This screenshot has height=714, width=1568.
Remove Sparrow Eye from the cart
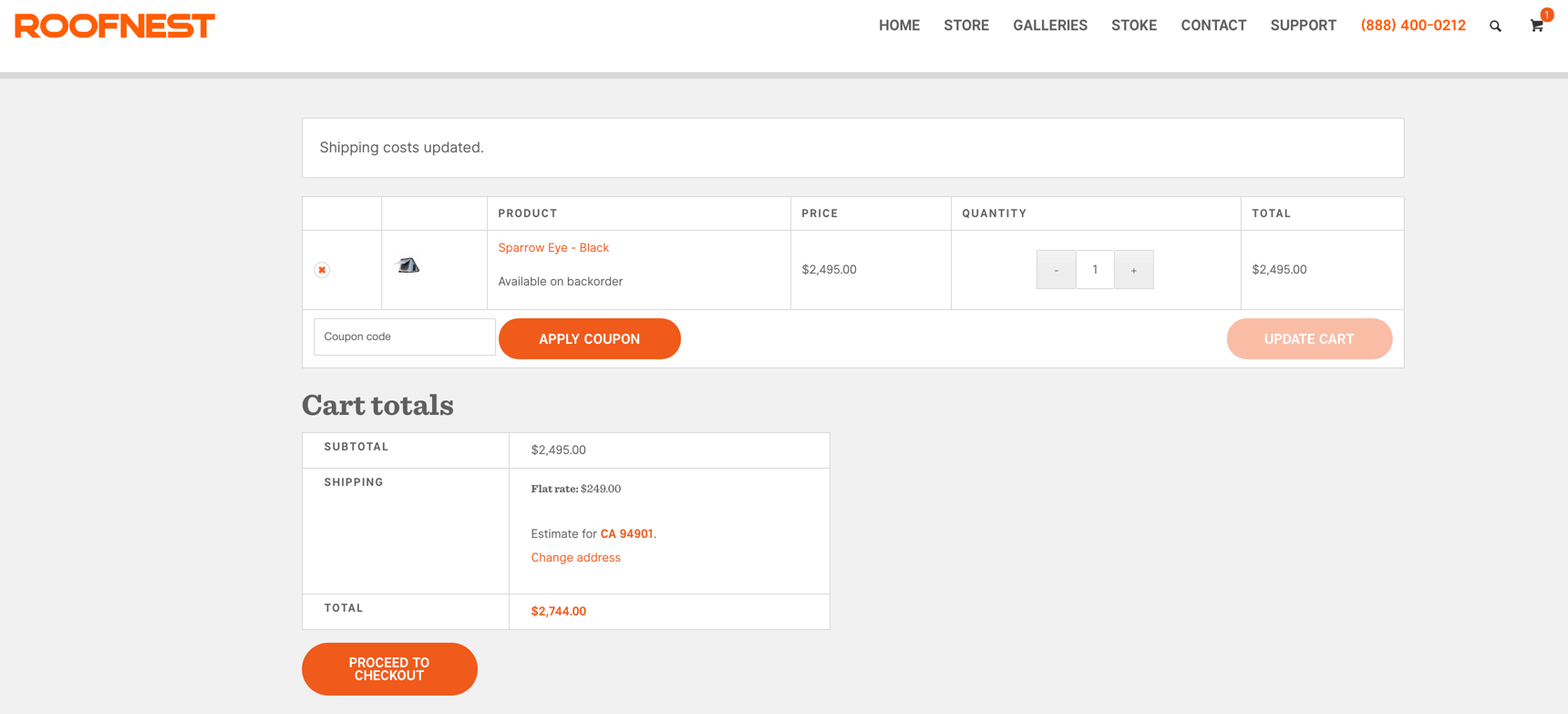322,270
